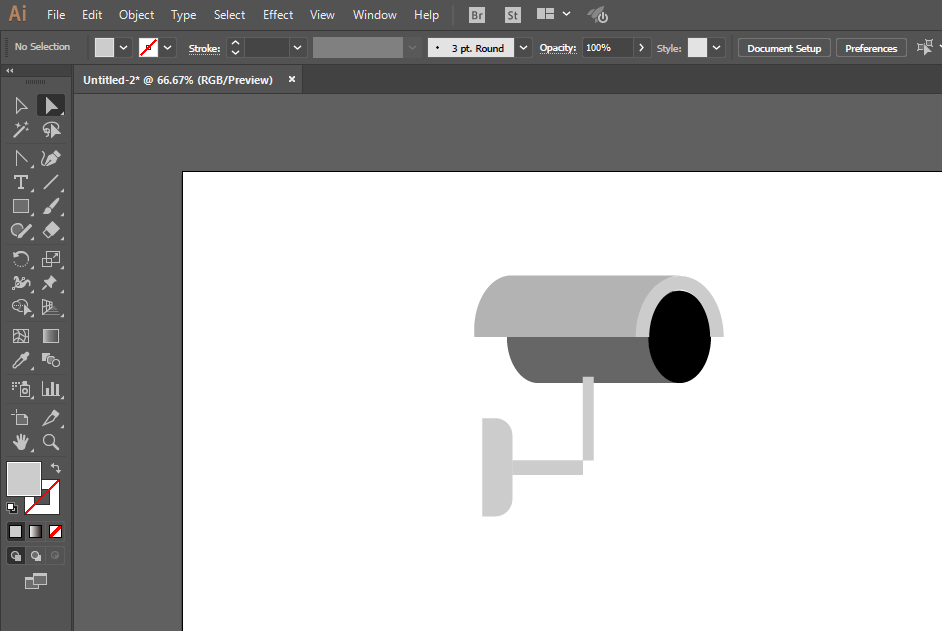The image size is (942, 631).
Task: Reset default fill and stroke
Action: [11, 508]
